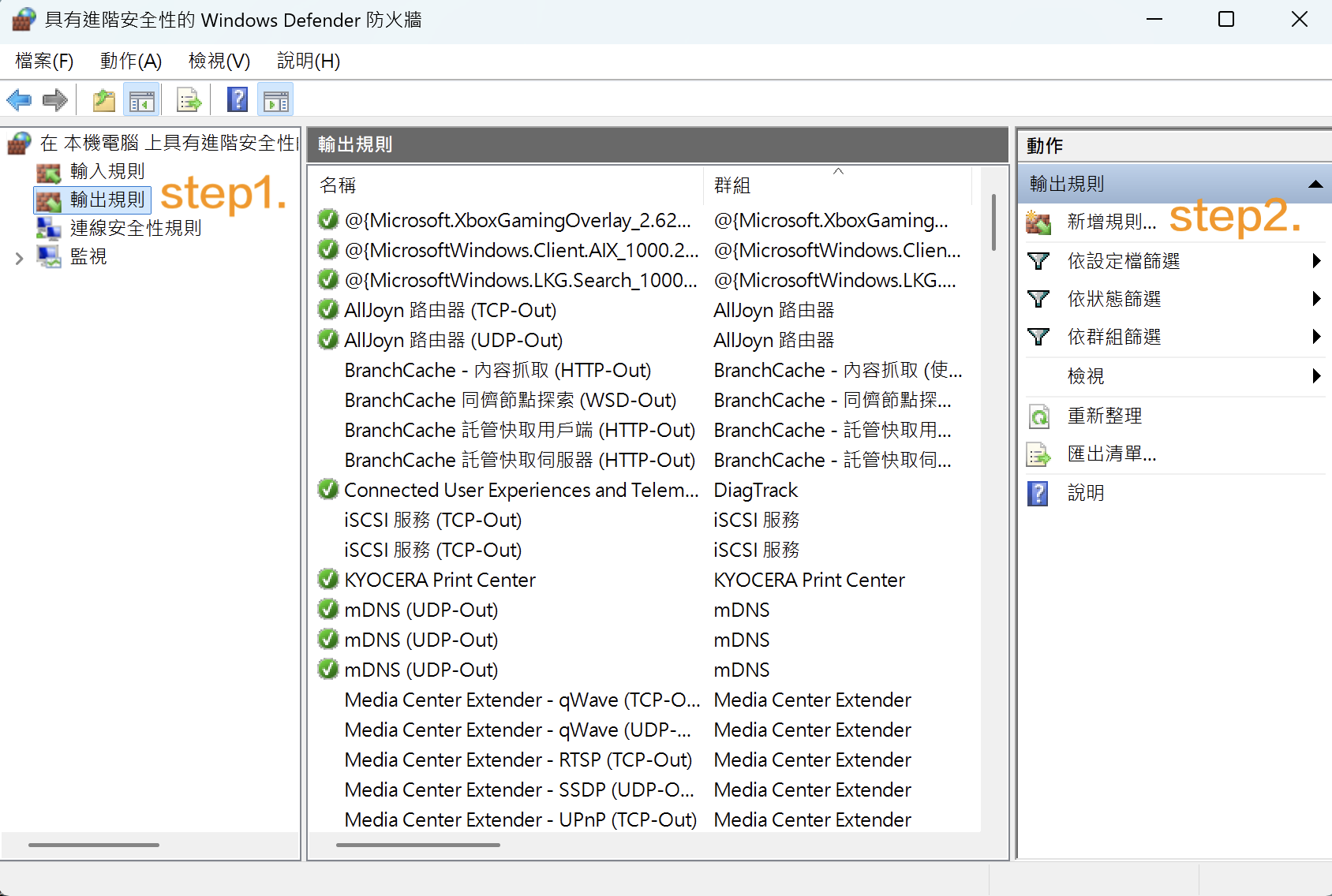Viewport: 1332px width, 896px height.
Task: Click the up-one-level folder icon
Action: pyautogui.click(x=104, y=100)
